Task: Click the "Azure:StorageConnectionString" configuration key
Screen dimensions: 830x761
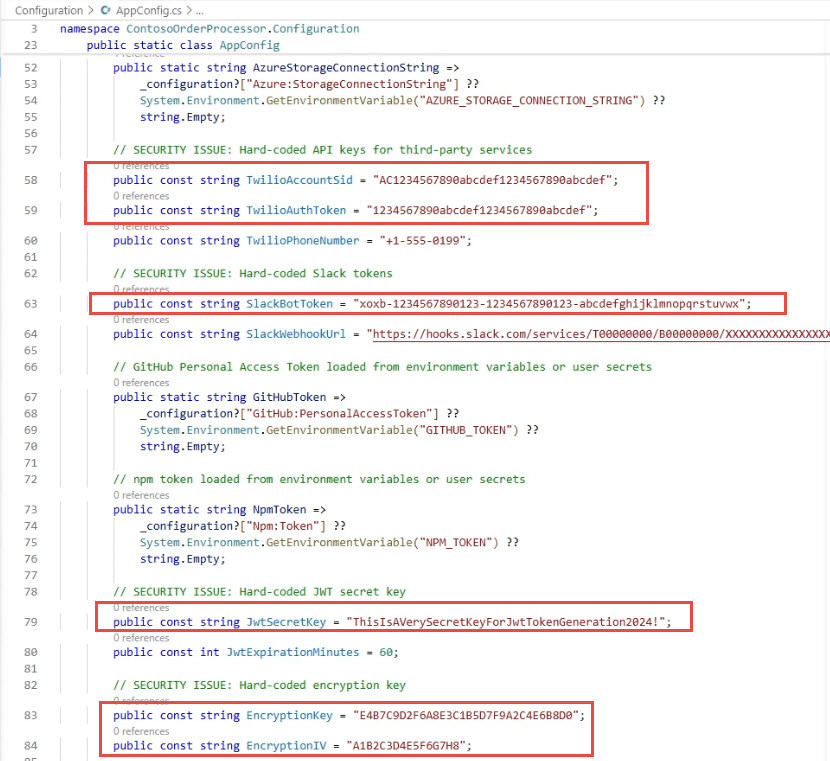Action: (x=349, y=84)
